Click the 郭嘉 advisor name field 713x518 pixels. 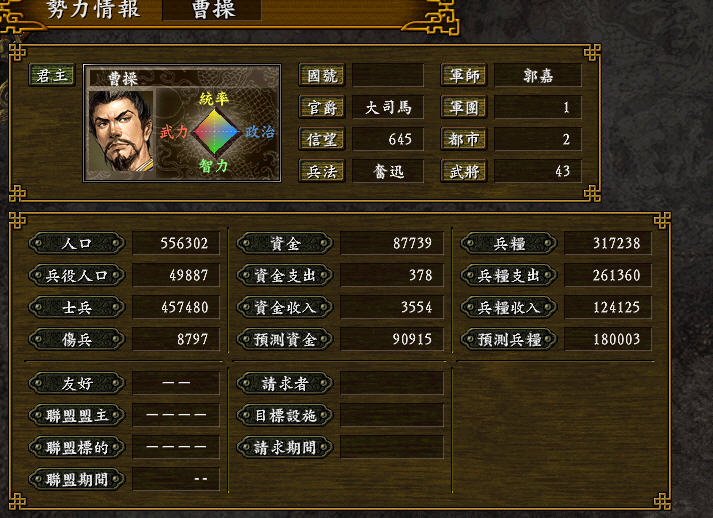point(538,75)
